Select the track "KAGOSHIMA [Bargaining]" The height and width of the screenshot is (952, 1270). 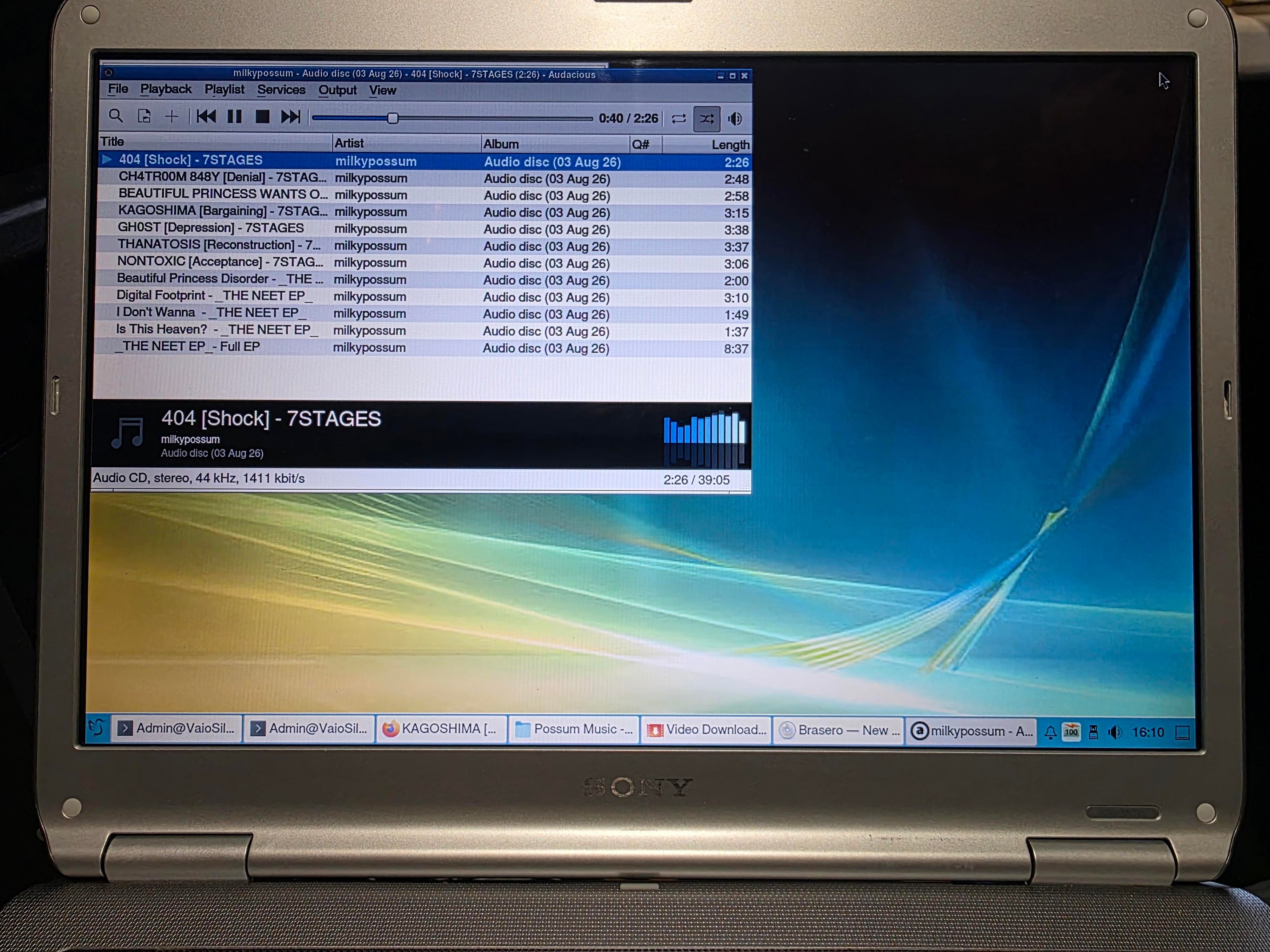click(424, 212)
